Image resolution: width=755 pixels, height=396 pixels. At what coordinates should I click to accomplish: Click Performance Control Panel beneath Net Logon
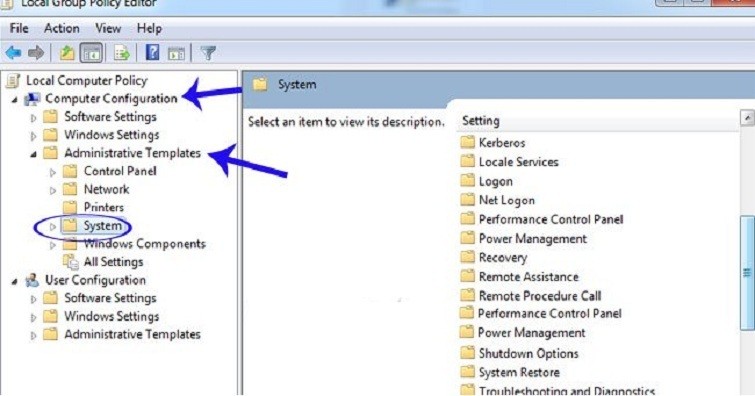[551, 220]
